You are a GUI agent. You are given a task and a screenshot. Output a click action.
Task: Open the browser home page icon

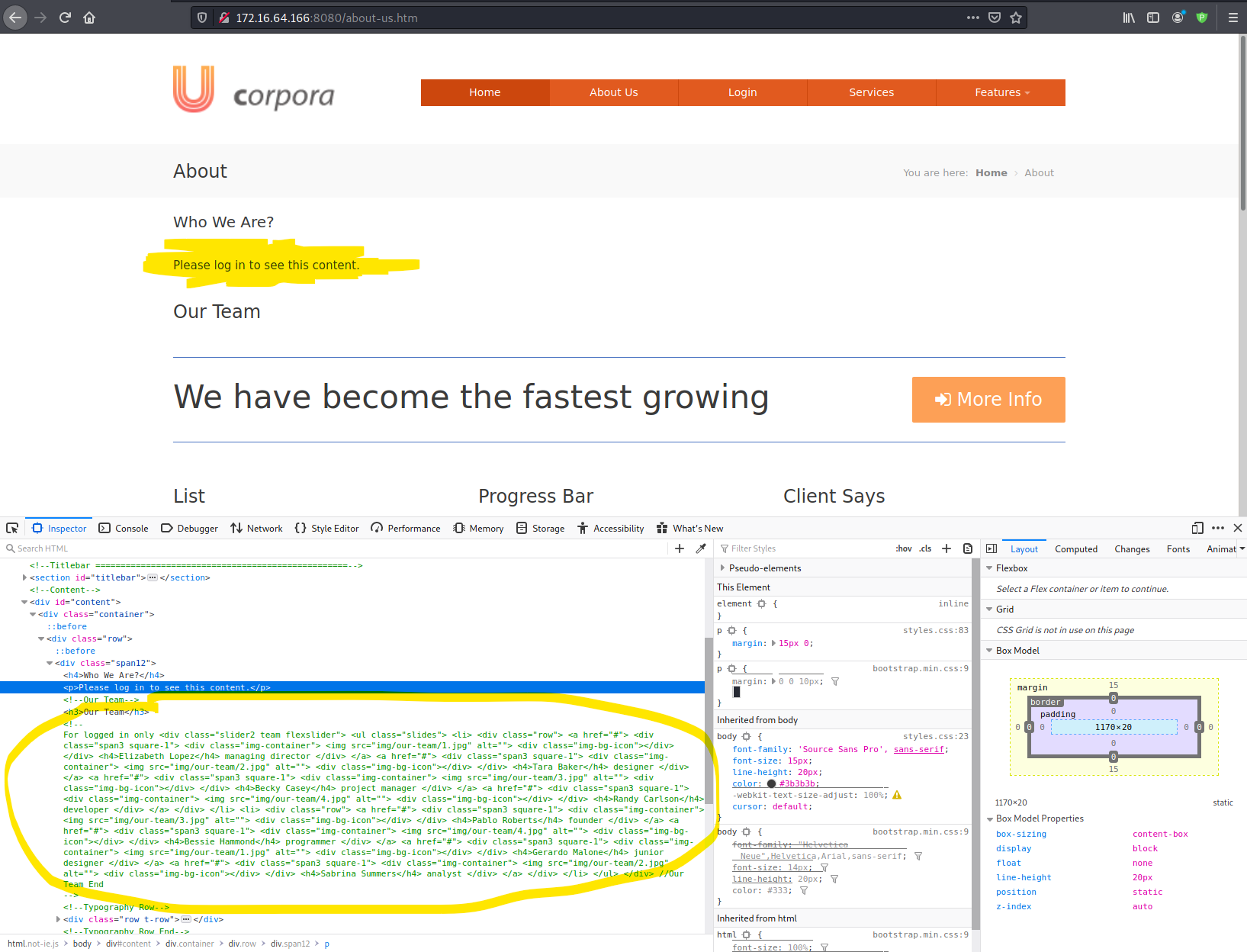coord(89,18)
